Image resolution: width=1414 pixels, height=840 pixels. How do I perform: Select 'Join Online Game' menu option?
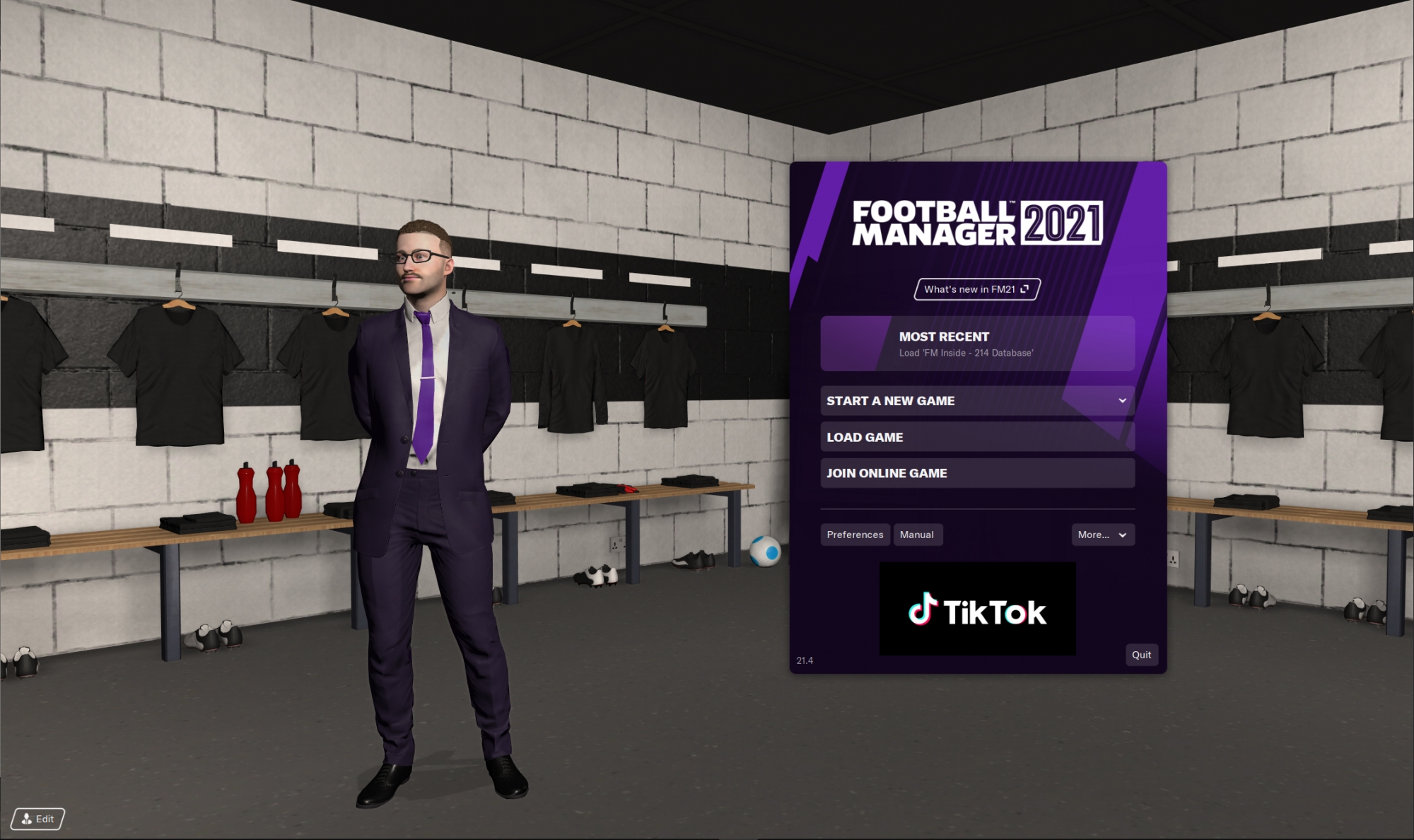coord(979,473)
